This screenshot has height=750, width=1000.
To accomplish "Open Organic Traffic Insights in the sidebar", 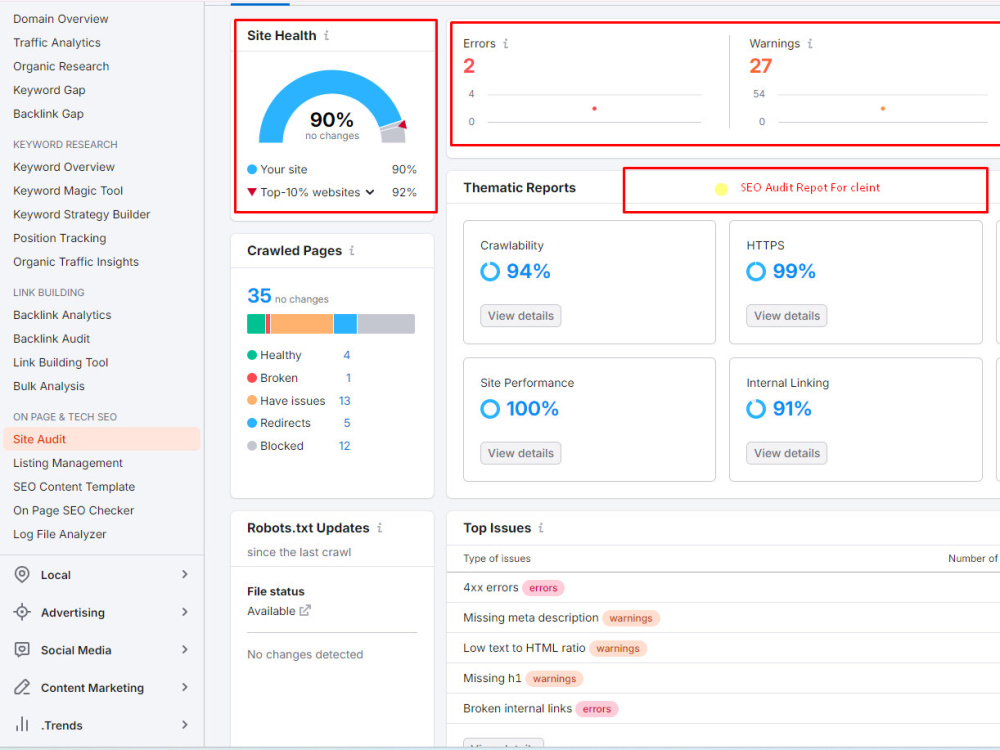I will [76, 262].
